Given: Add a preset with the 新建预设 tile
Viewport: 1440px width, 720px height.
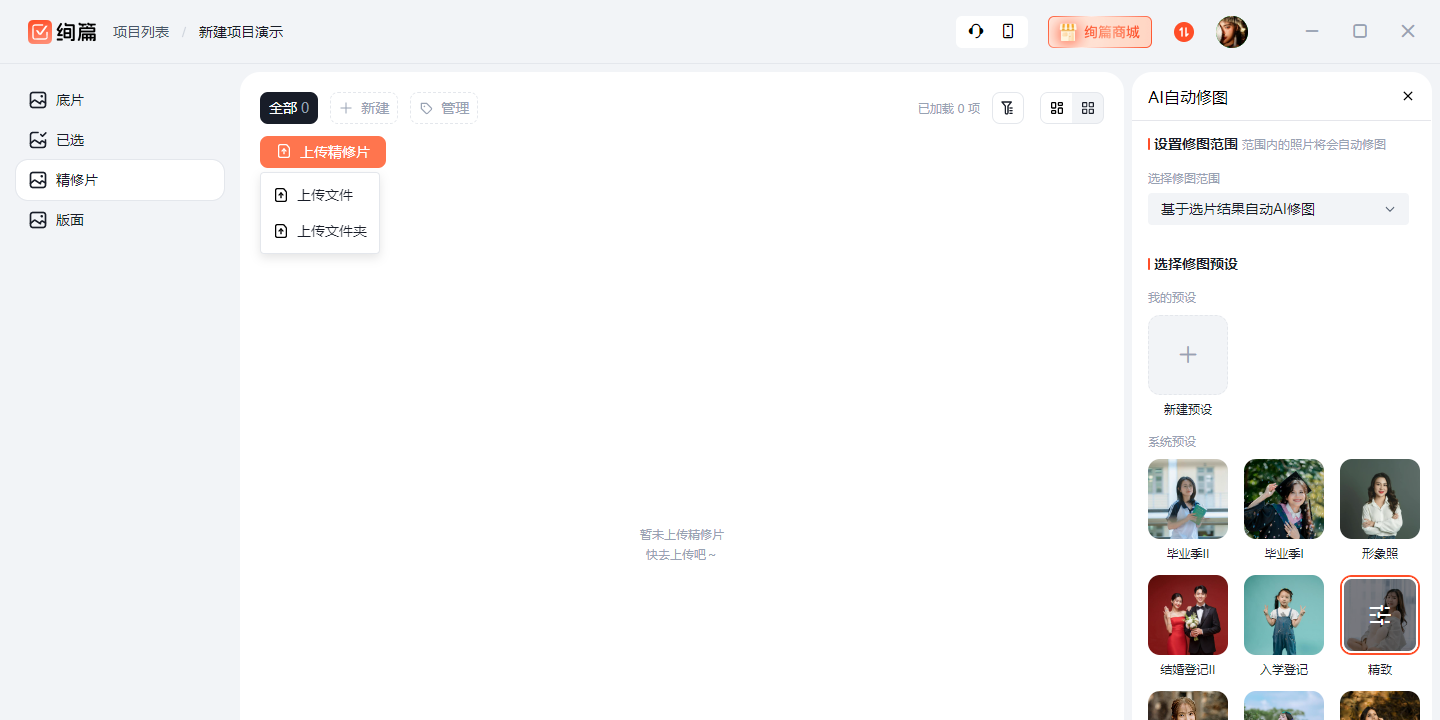Looking at the screenshot, I should pos(1187,355).
